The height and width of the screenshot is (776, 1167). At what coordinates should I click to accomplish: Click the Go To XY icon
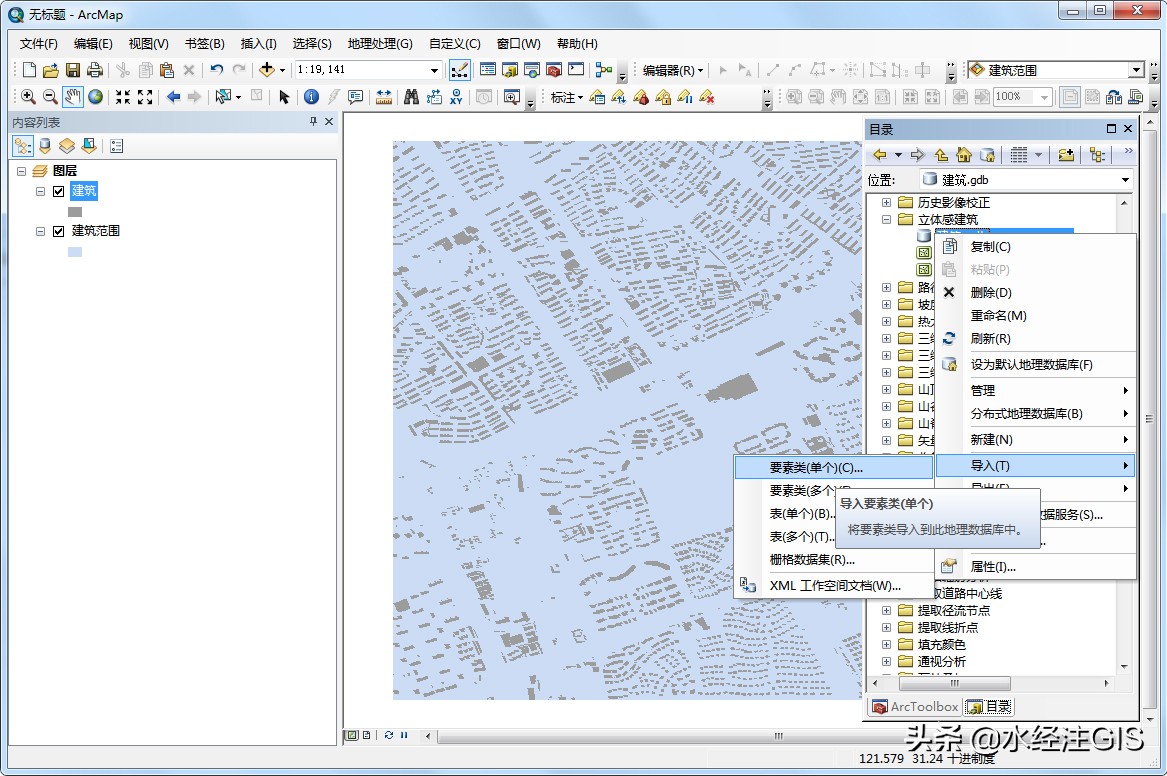pyautogui.click(x=455, y=97)
